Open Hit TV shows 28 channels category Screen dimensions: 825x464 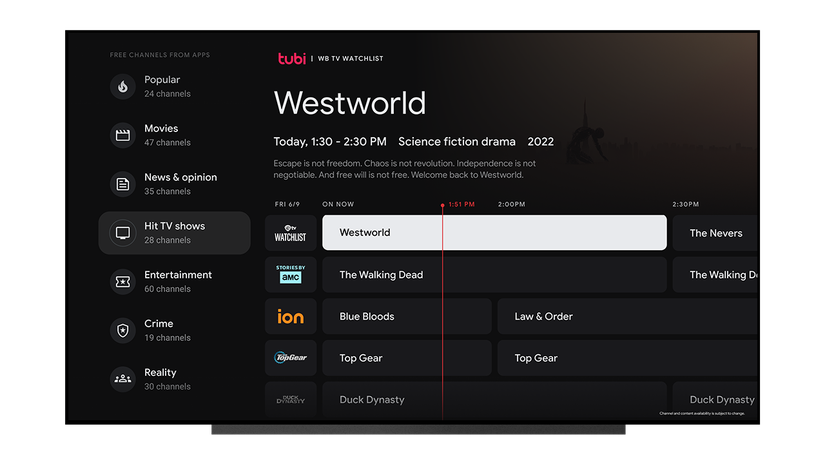pos(174,233)
